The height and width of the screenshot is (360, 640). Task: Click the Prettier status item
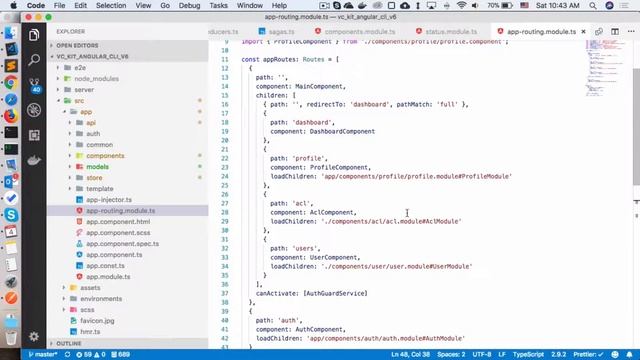(588, 354)
